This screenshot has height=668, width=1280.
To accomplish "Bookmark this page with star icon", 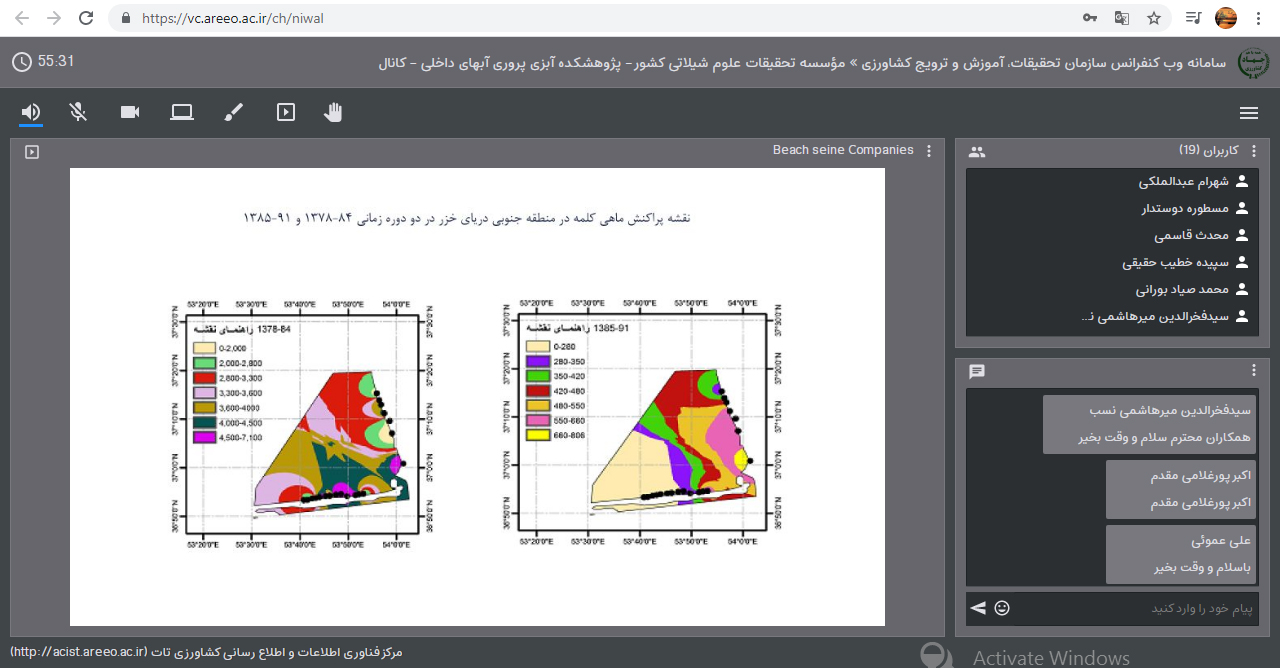I will click(x=1153, y=18).
